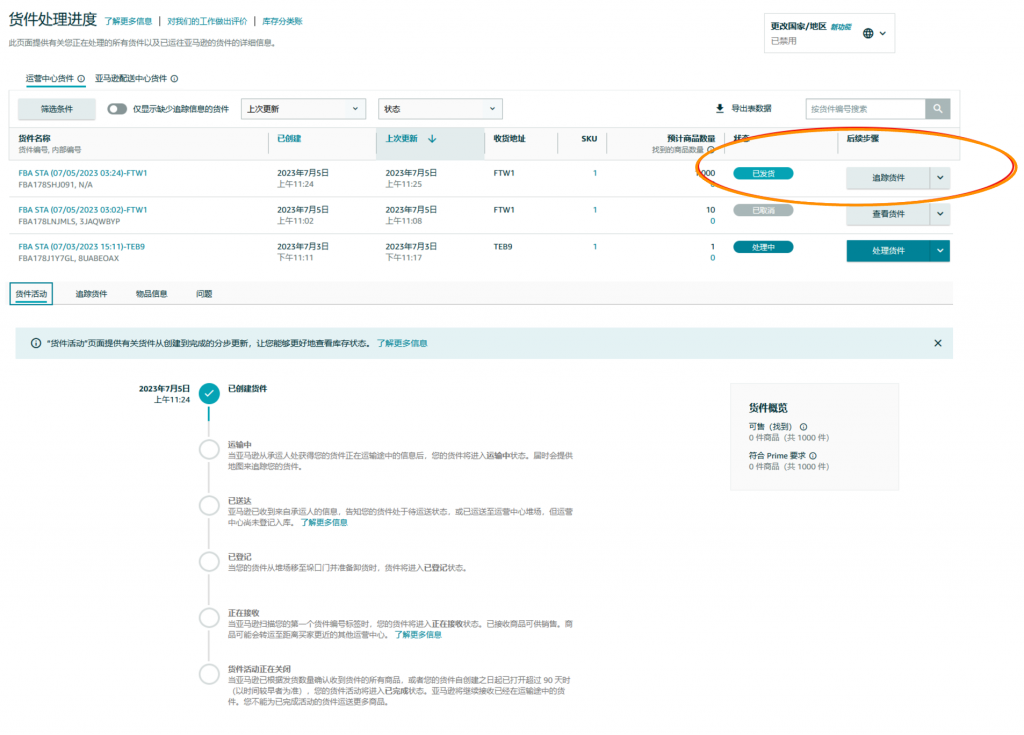Click the 收货地址 column header
Screen dimensions: 1024x735
(x=509, y=139)
